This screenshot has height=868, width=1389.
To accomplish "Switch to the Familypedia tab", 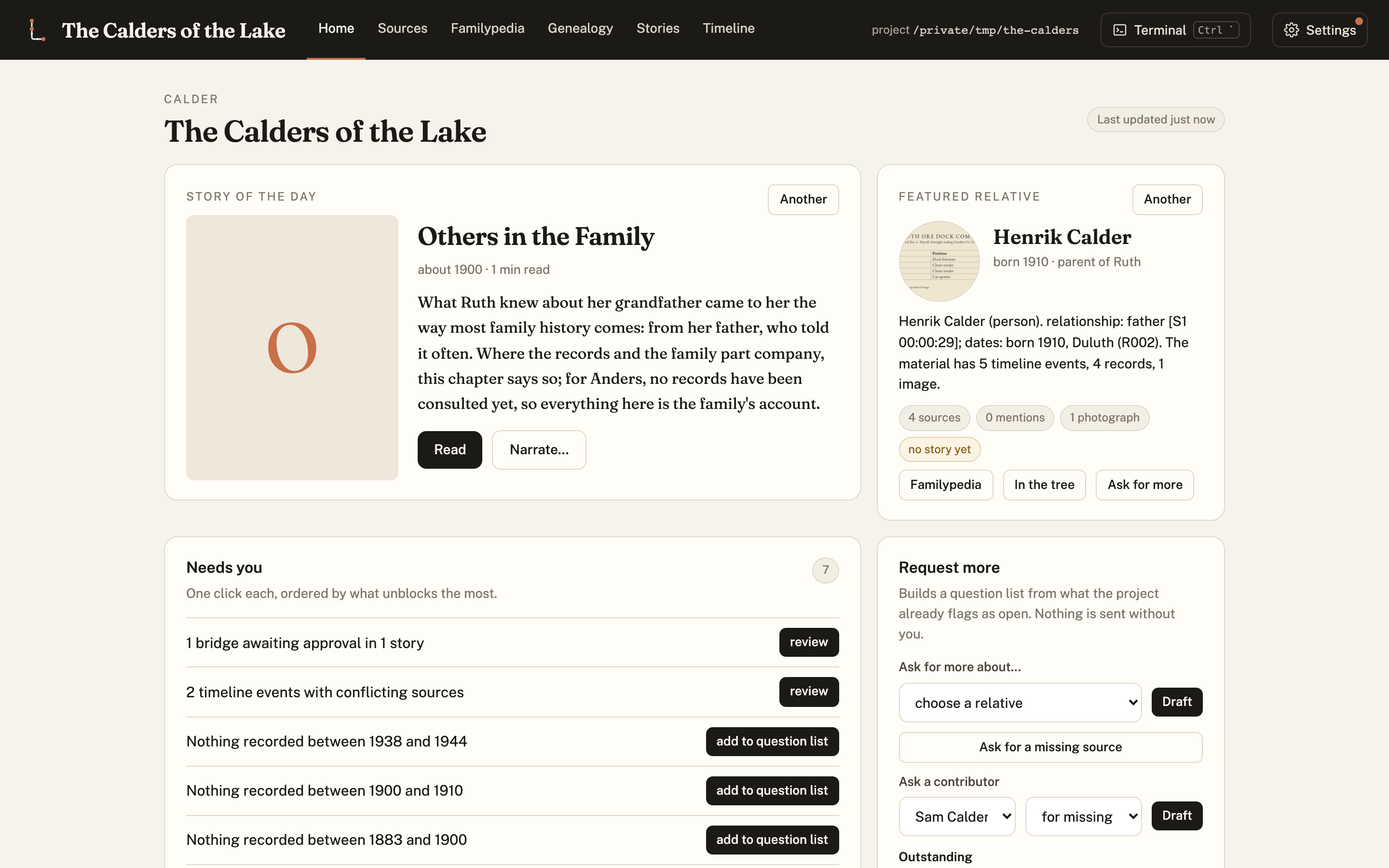I will (487, 28).
